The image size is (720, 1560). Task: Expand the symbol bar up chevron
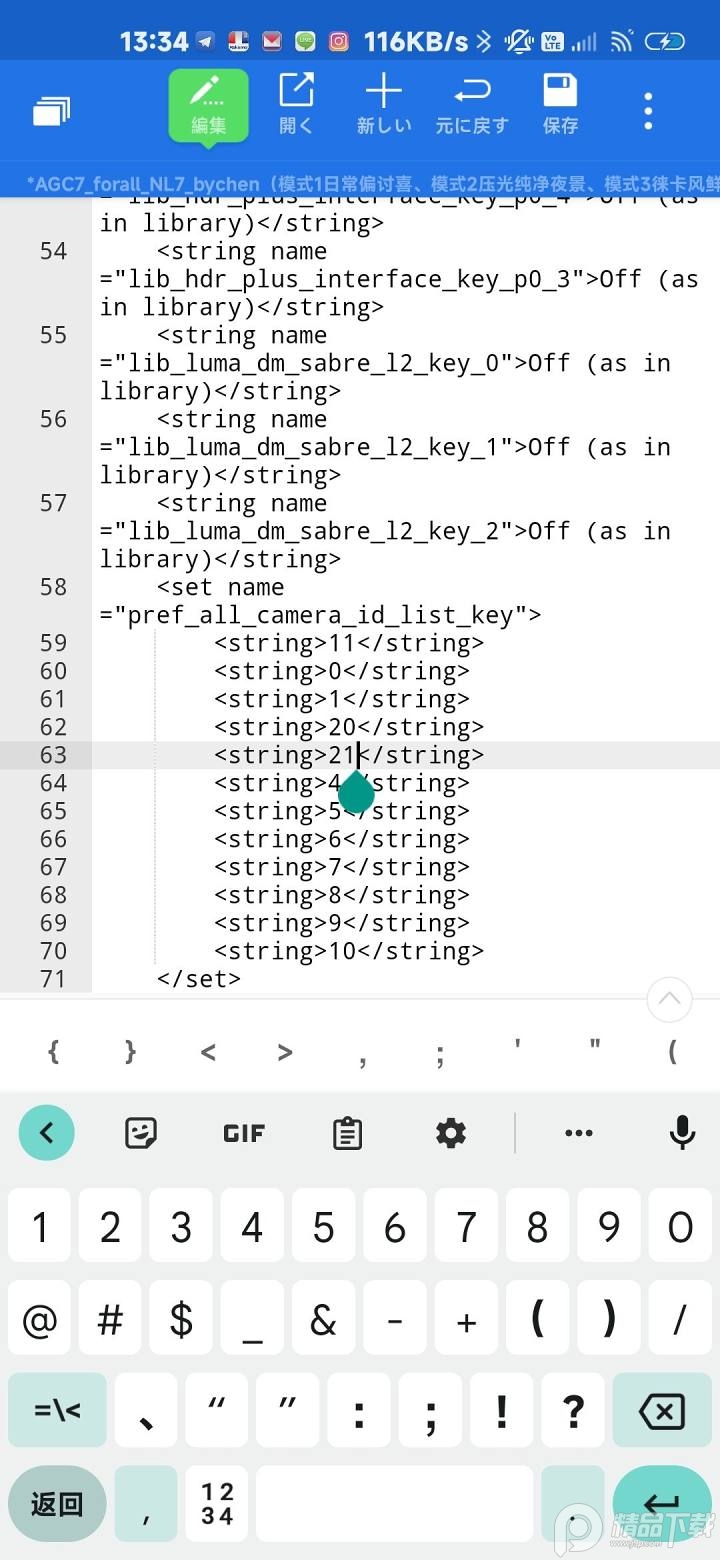669,998
